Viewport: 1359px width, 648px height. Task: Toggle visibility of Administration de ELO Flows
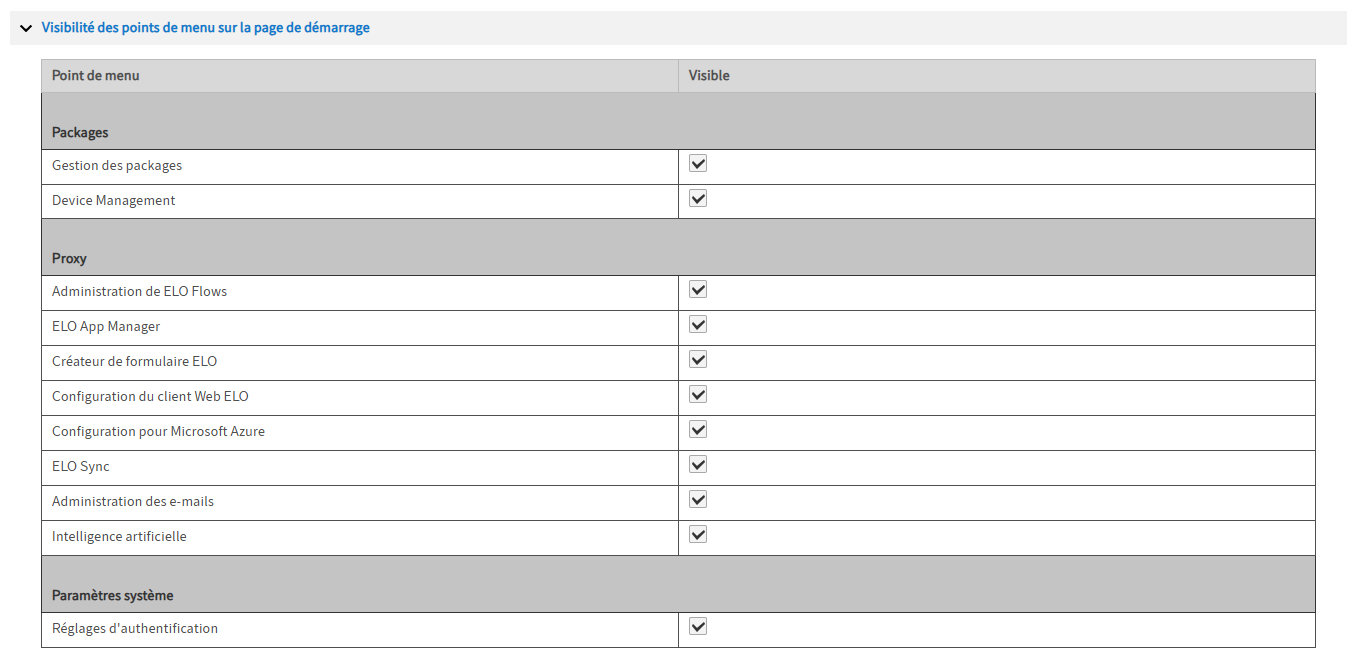697,289
